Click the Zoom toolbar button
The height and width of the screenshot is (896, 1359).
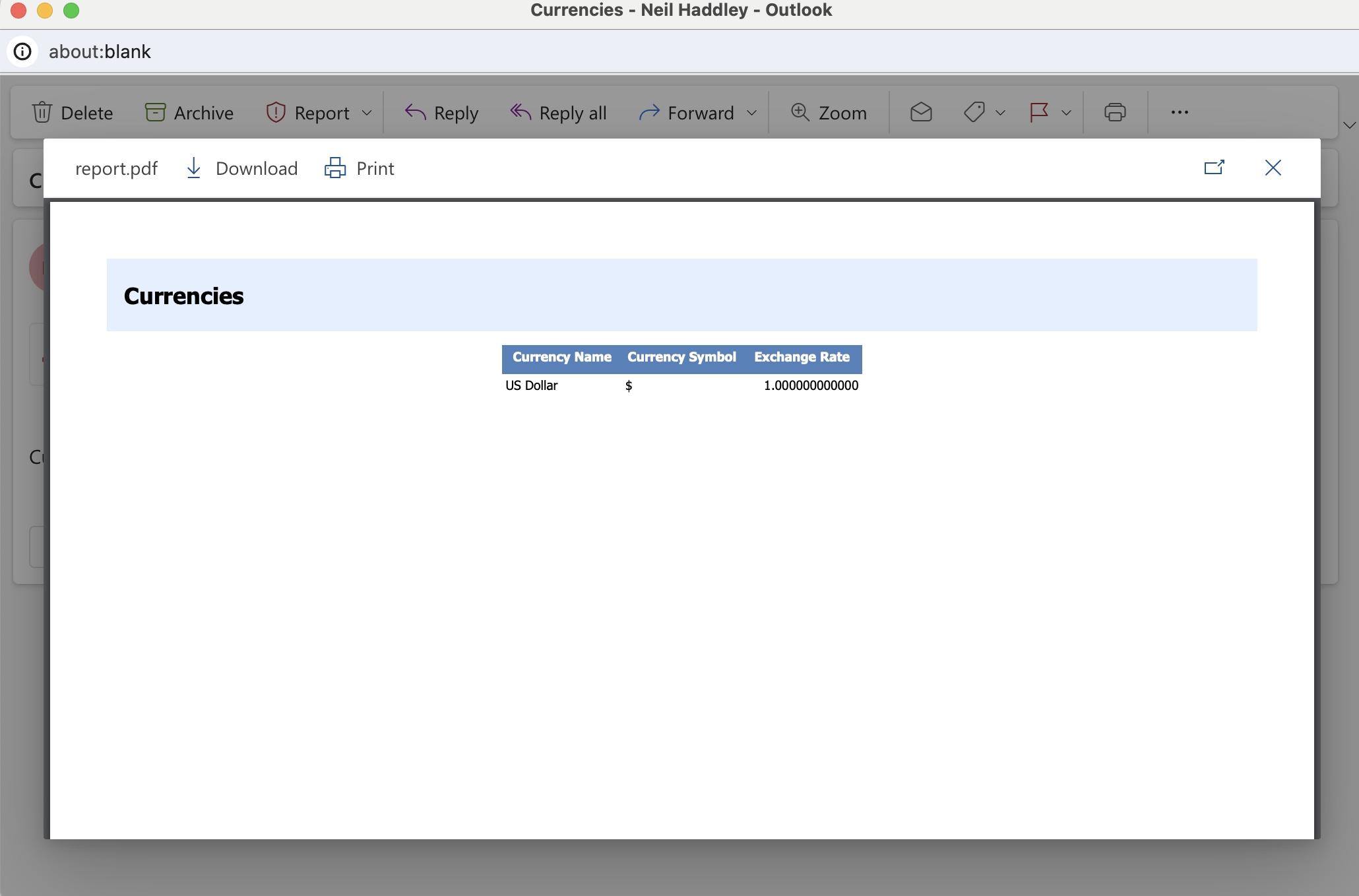click(829, 113)
